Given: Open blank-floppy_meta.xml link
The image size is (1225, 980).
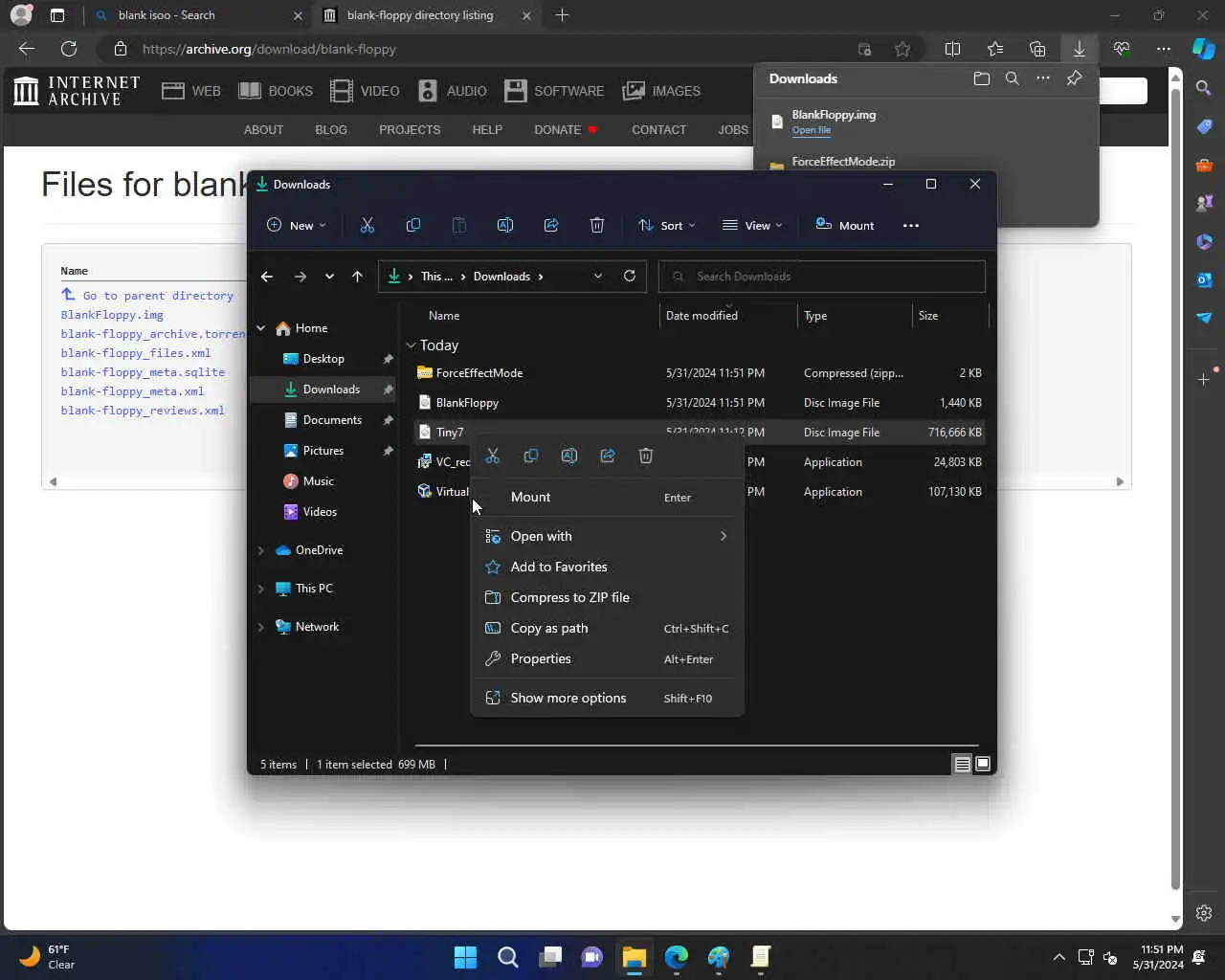Looking at the screenshot, I should pos(132,391).
